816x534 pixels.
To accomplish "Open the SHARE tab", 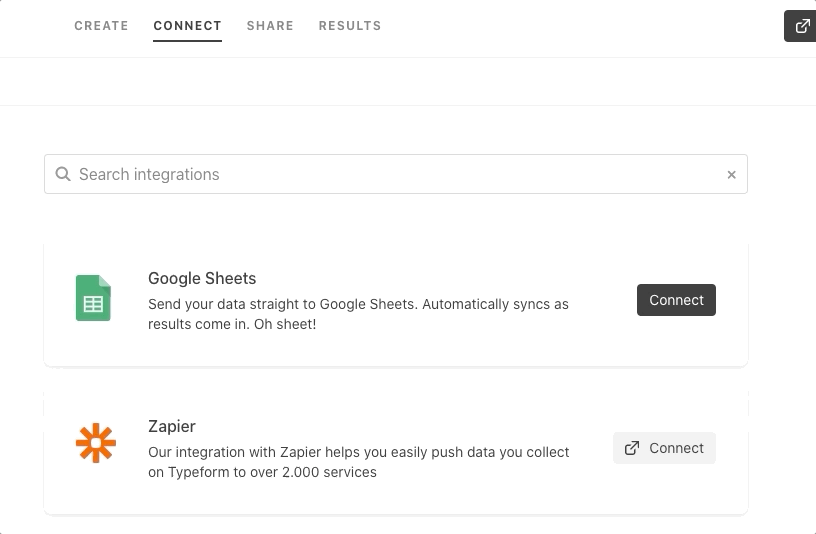I will 270,26.
